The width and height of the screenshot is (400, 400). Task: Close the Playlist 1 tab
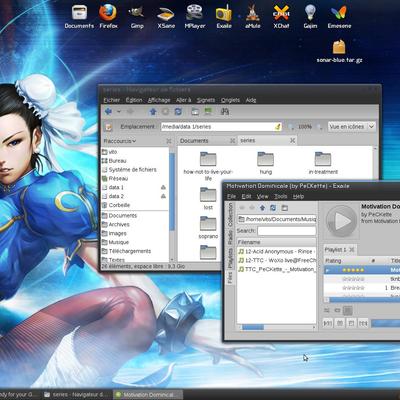click(352, 249)
